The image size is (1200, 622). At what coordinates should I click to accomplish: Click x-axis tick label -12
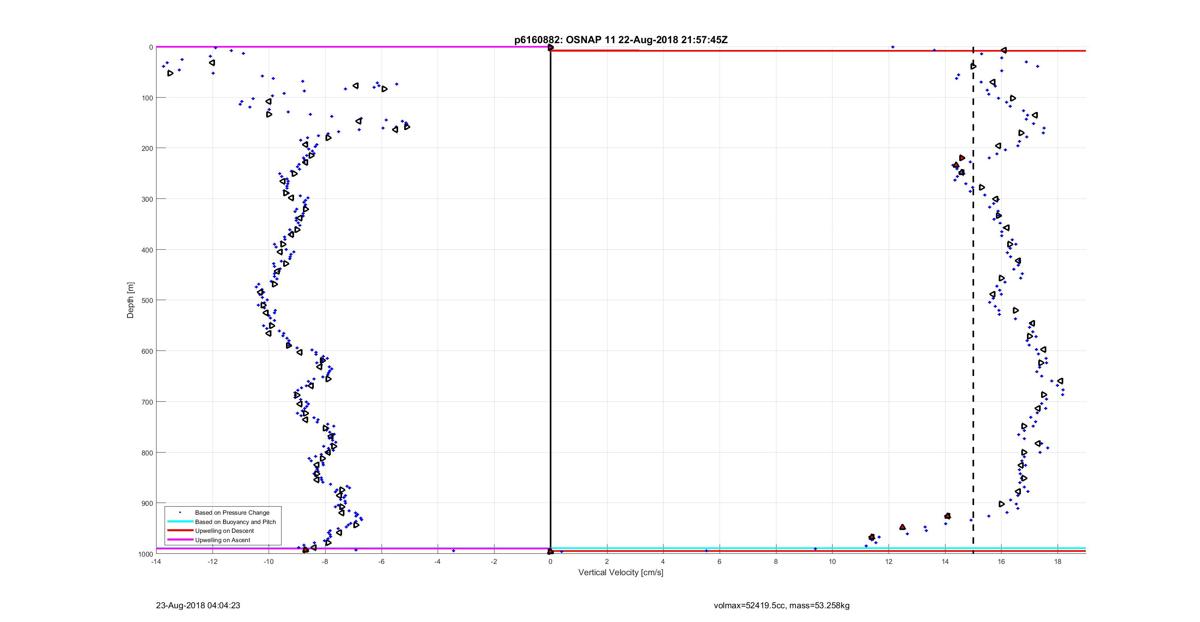212,562
